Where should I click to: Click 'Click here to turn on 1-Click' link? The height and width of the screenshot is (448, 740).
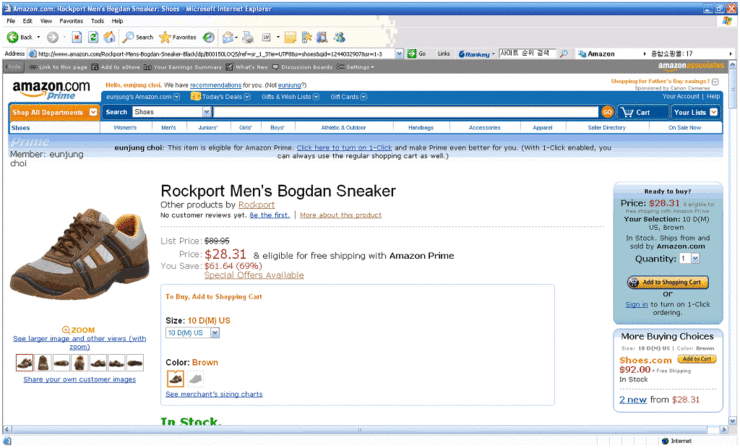344,148
